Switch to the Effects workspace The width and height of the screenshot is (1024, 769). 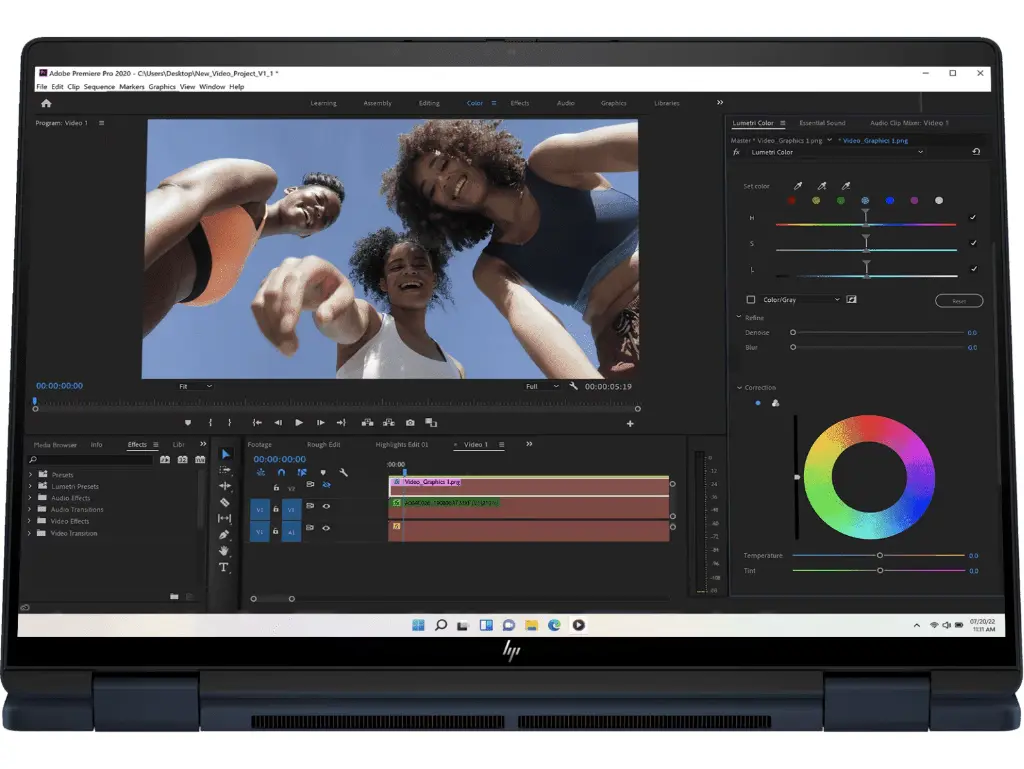[520, 103]
